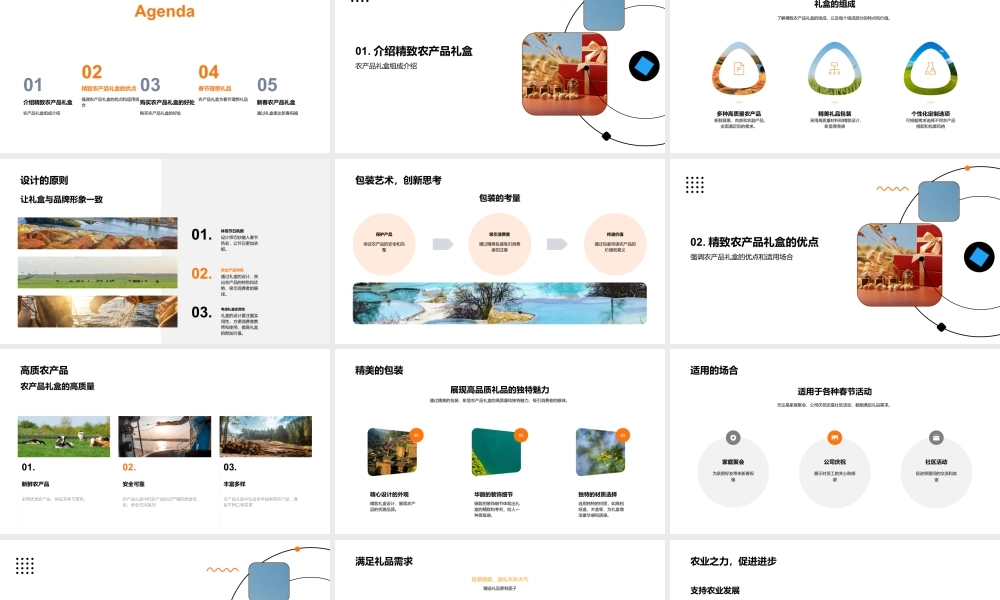The width and height of the screenshot is (1000, 600).
Task: Click the blue diamond icon on slide 01. 介绍精致农产品礼盒
Action: 644,66
